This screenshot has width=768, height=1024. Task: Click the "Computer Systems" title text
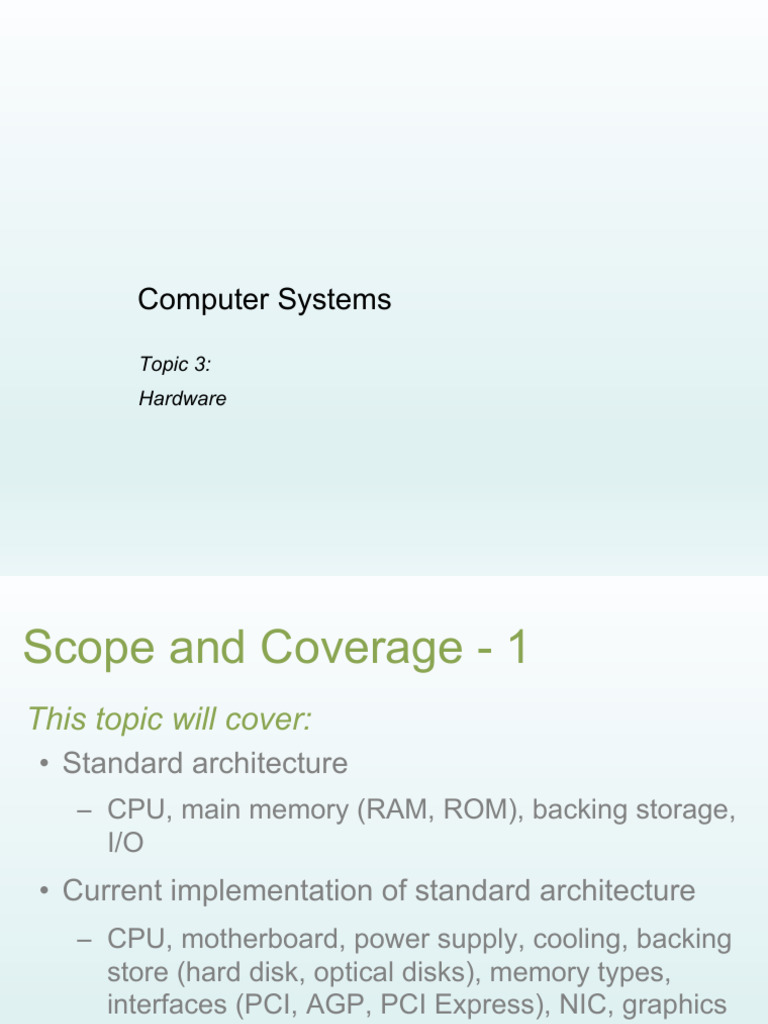click(264, 299)
